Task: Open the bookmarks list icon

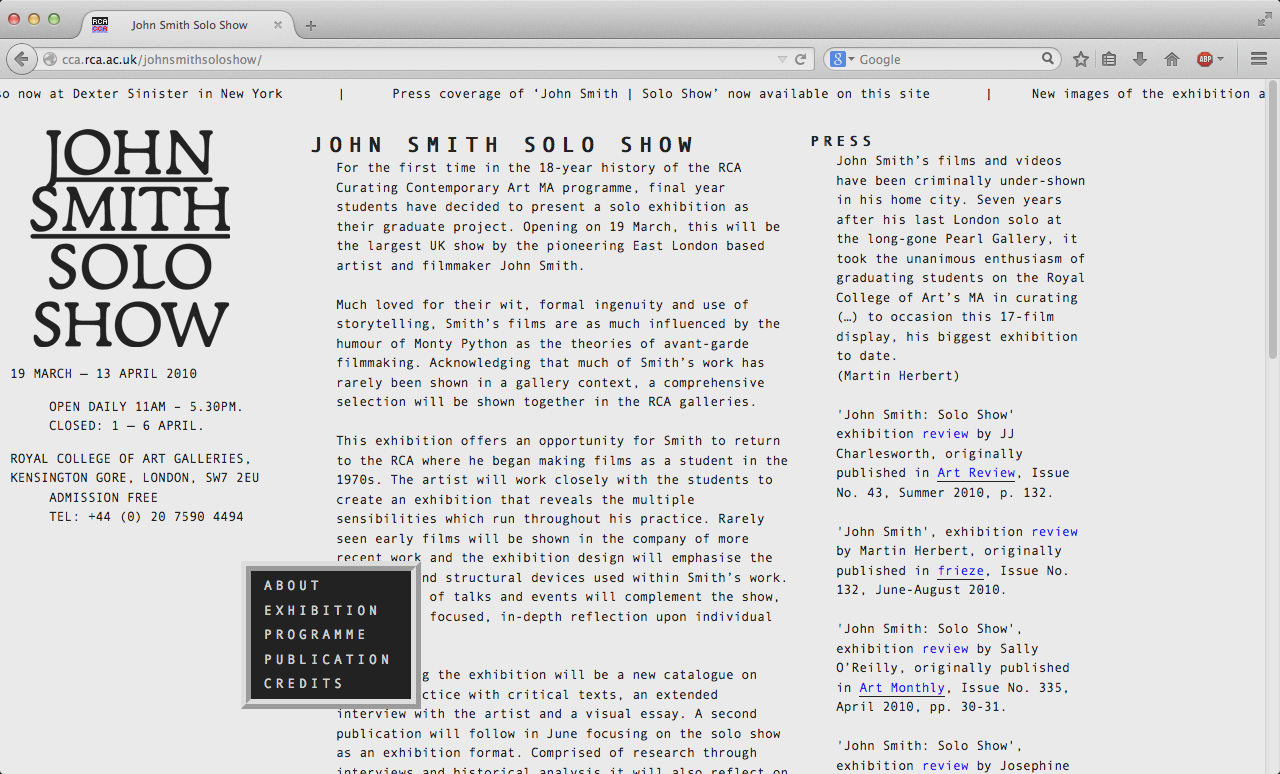Action: coord(1109,59)
